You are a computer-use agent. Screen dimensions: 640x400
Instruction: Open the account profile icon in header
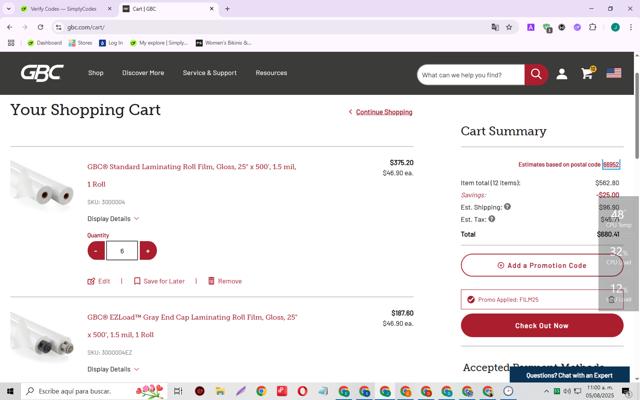click(562, 74)
